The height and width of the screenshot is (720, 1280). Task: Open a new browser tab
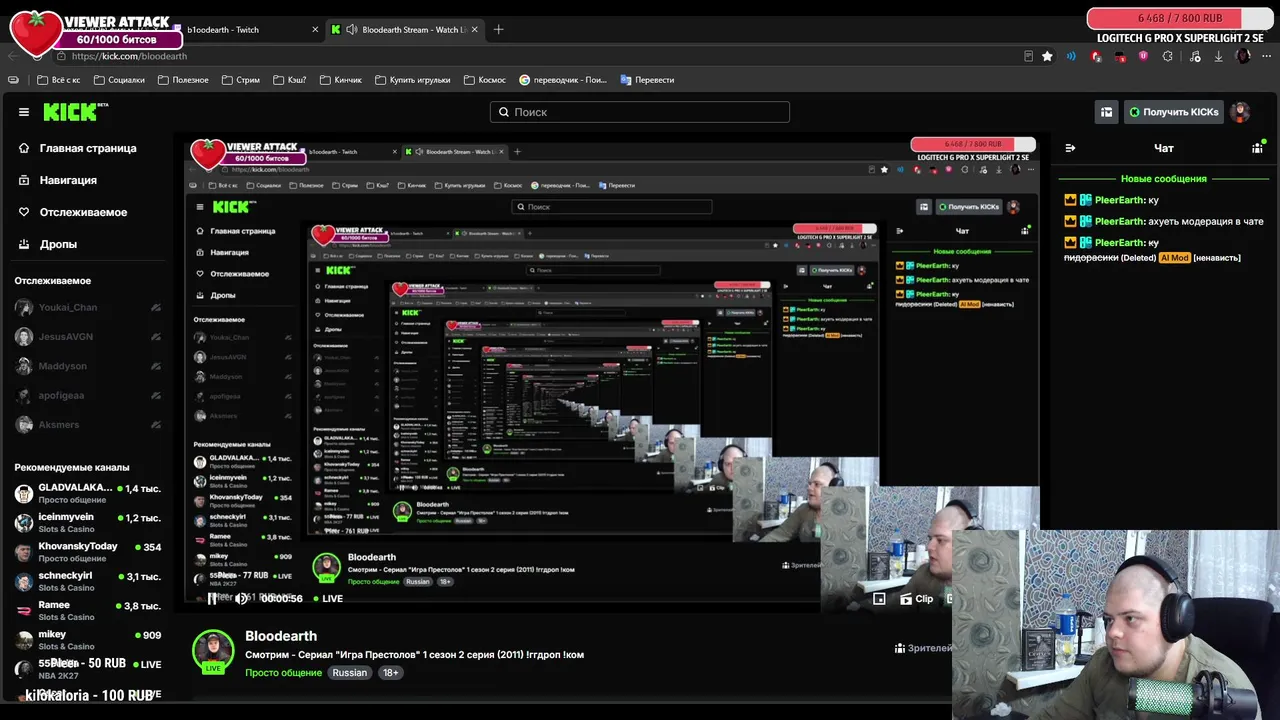tap(498, 29)
